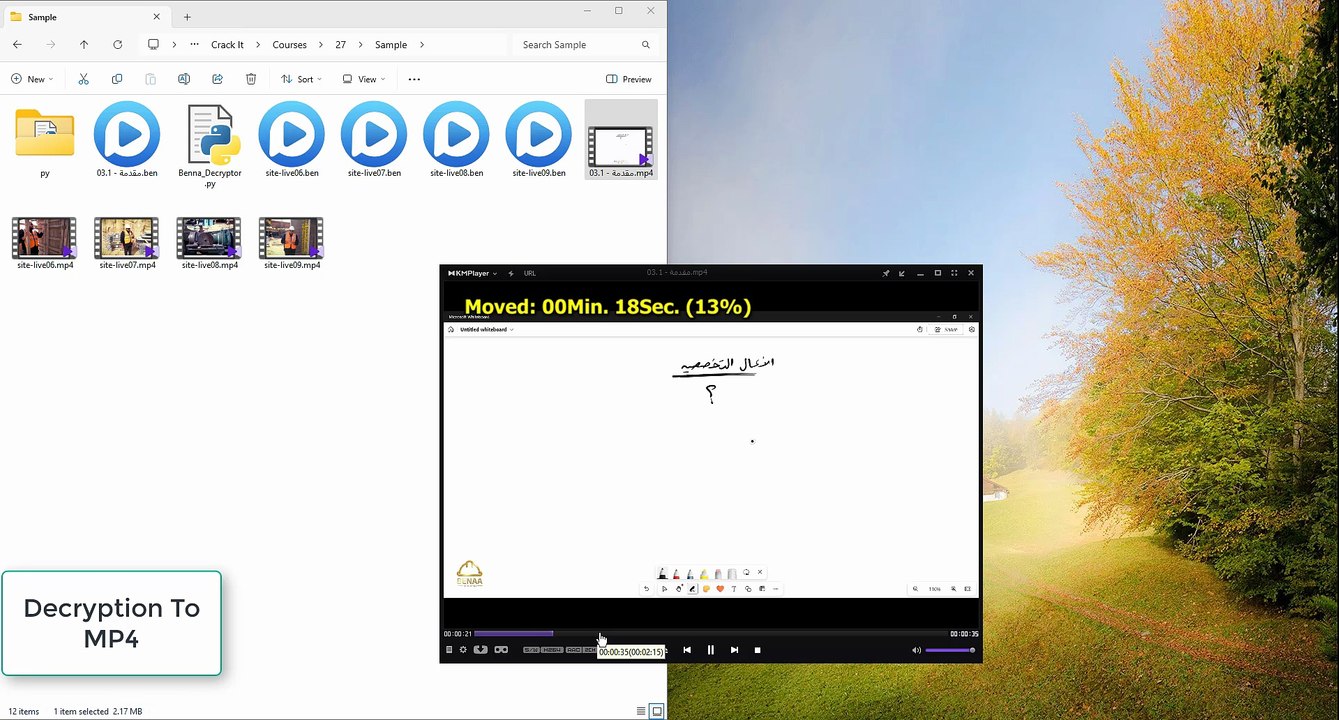
Task: Skip to previous track in KMPlayer
Action: [x=687, y=650]
